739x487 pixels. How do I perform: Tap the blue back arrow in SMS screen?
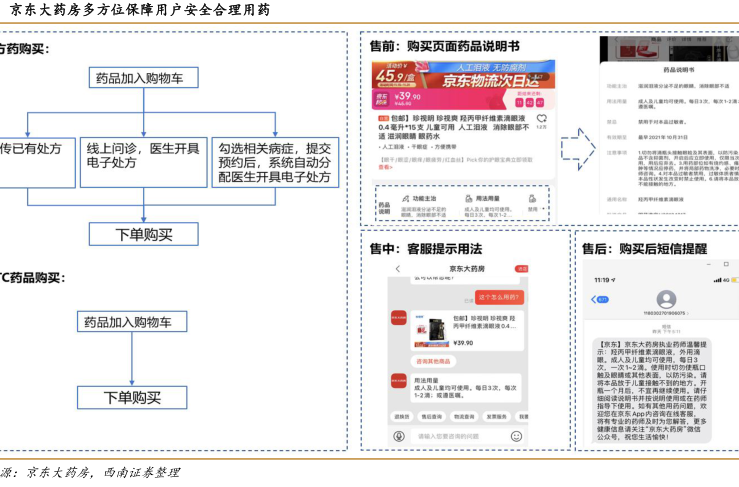tap(594, 298)
